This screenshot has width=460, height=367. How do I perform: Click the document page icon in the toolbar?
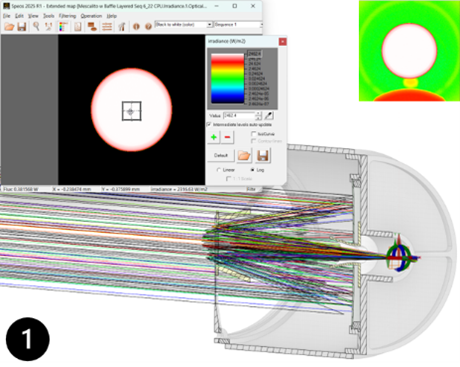click(x=78, y=26)
